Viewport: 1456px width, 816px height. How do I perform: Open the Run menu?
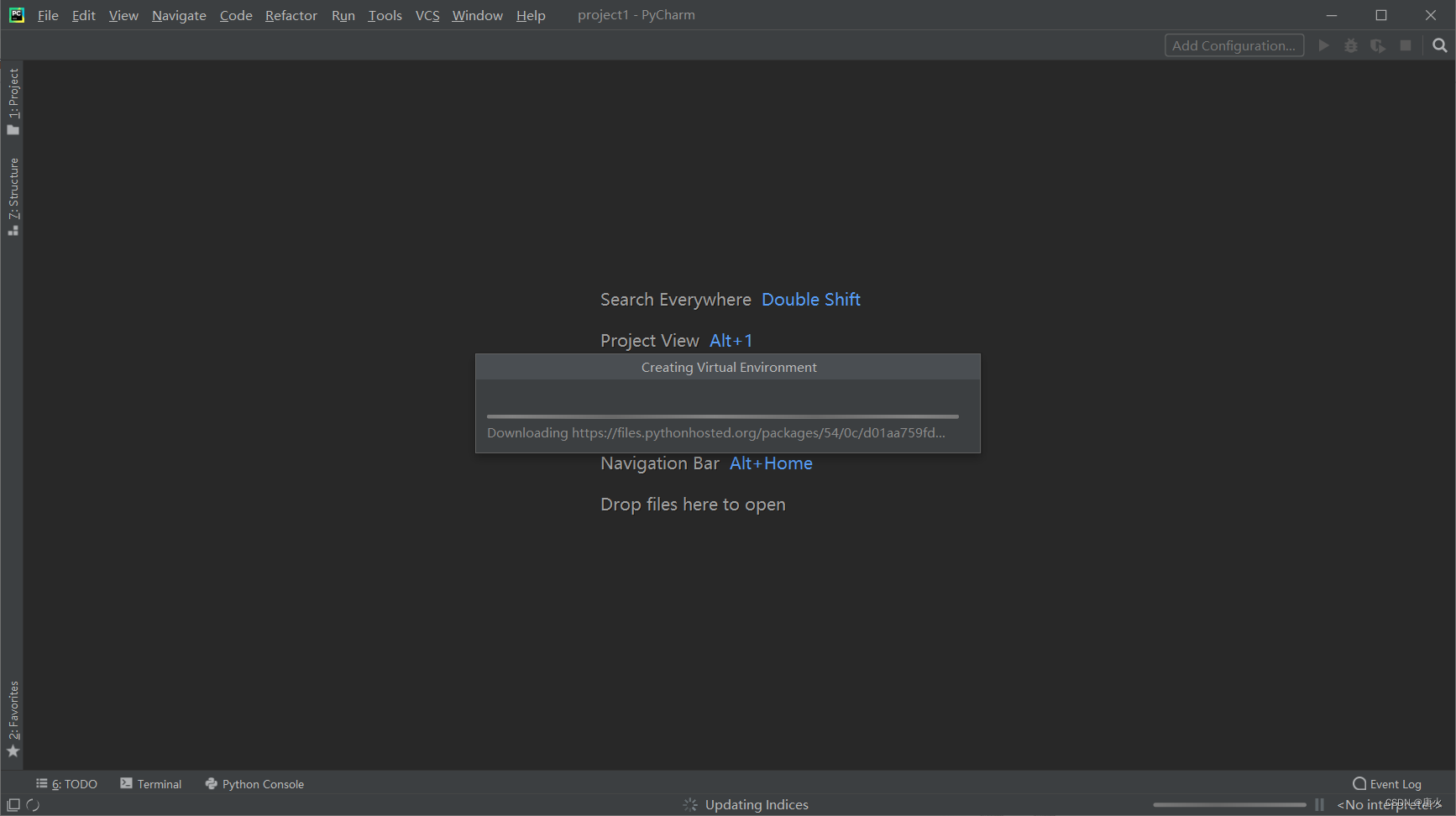pos(343,15)
